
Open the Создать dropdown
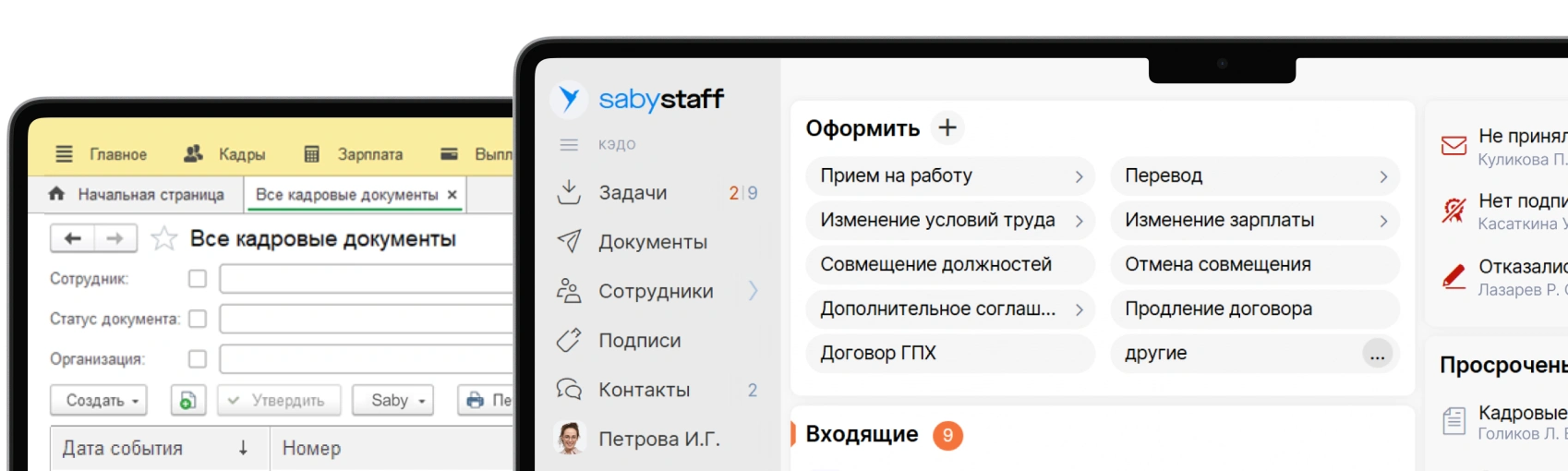click(98, 400)
